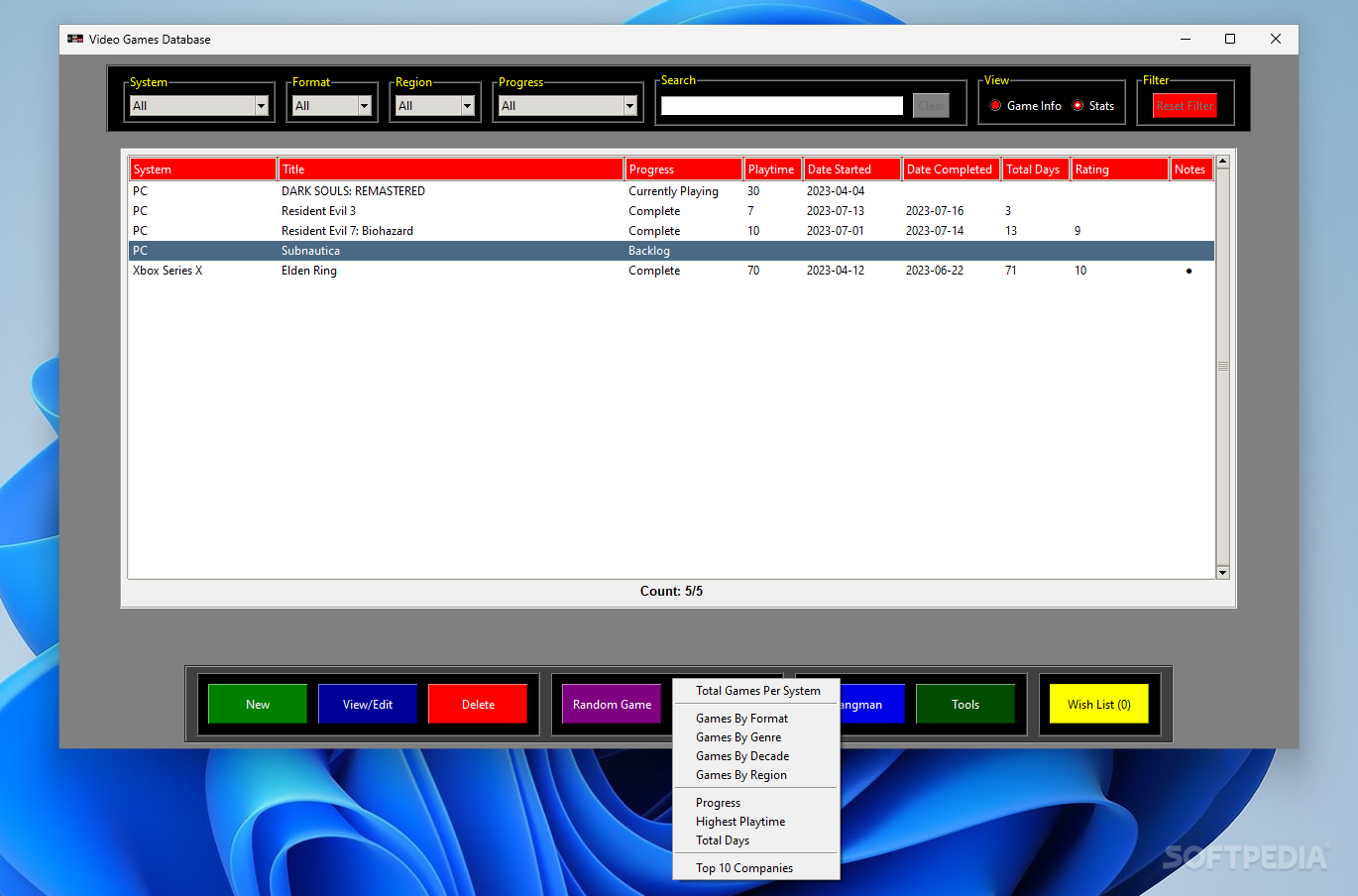Viewport: 1358px width, 896px height.
Task: Choose Games By Region menu entry
Action: [741, 775]
